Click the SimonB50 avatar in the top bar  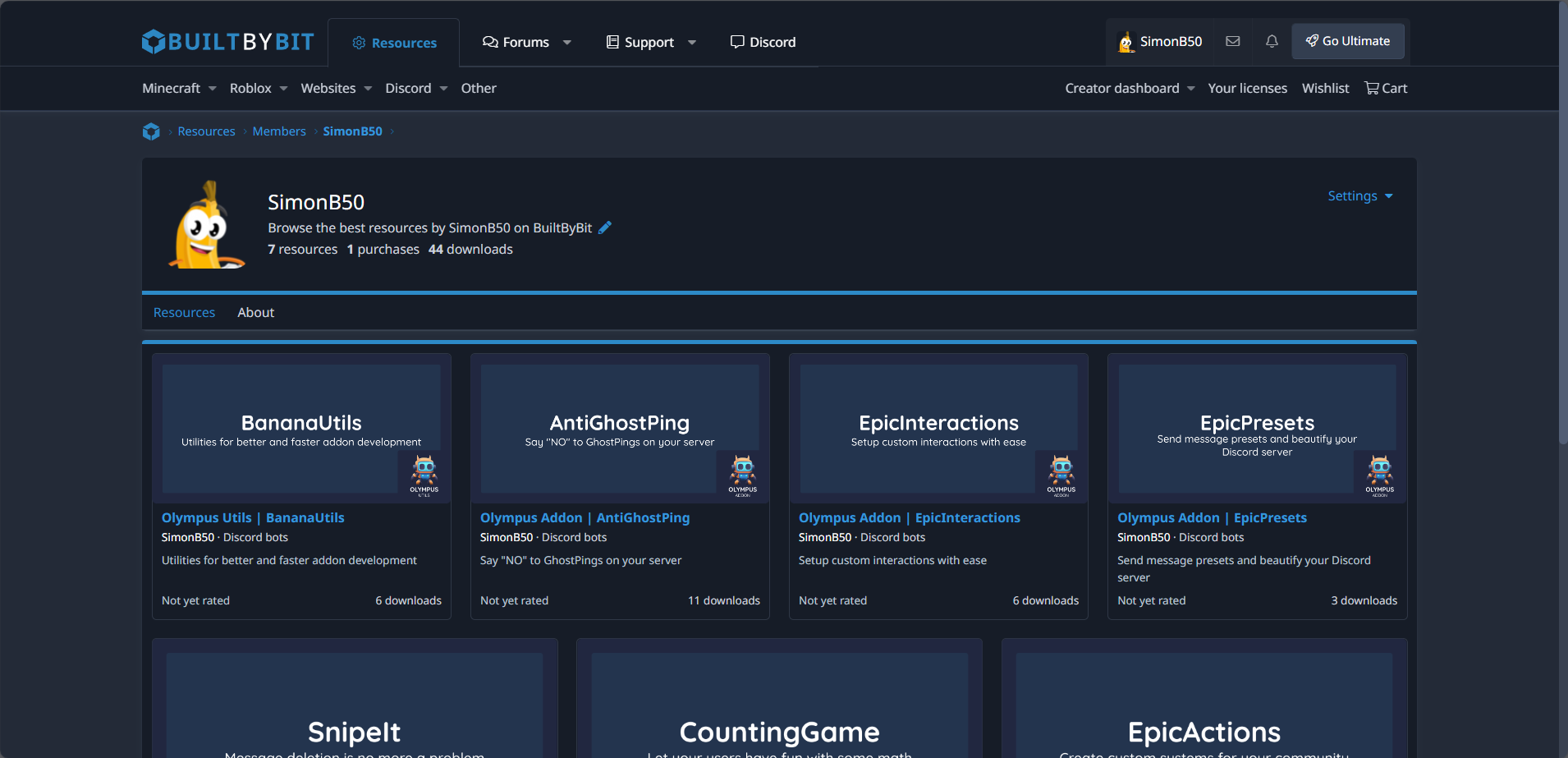tap(1126, 41)
